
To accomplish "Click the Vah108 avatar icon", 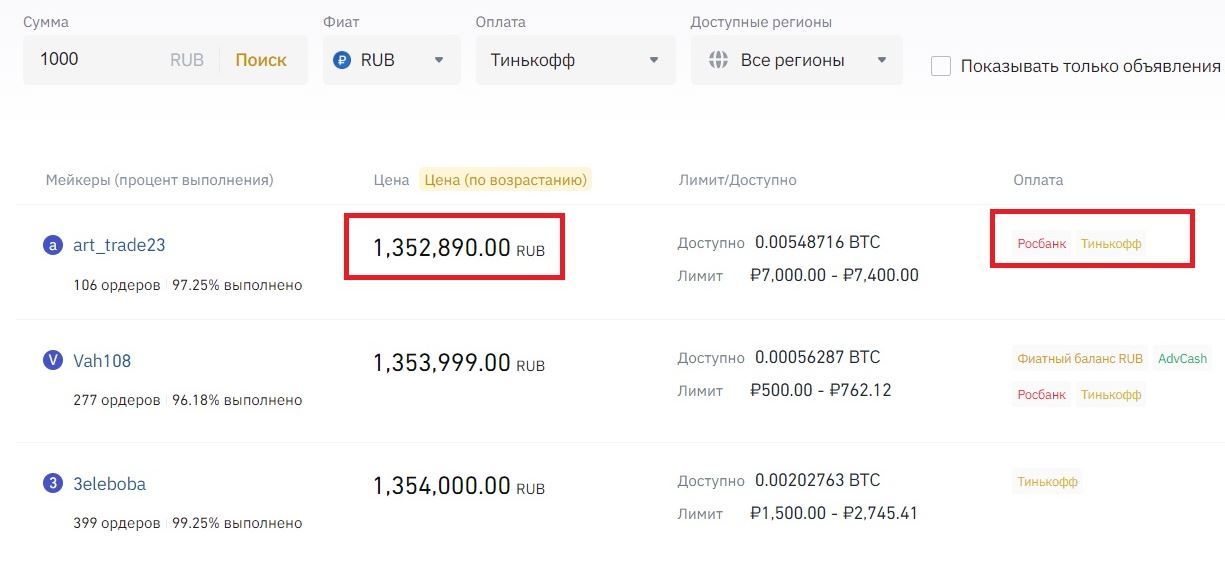I will coord(53,360).
